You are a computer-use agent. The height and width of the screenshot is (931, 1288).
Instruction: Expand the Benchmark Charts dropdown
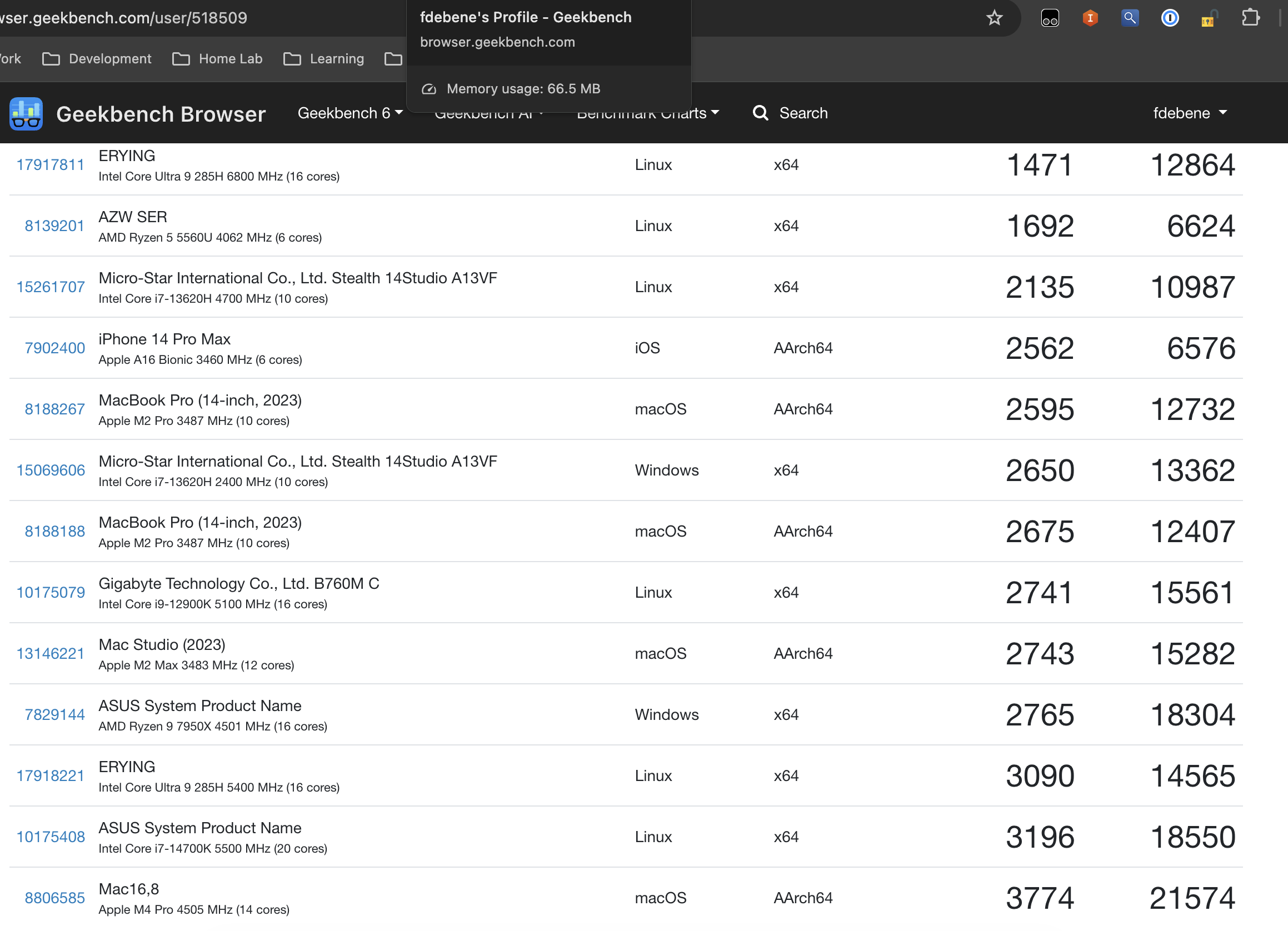point(648,113)
